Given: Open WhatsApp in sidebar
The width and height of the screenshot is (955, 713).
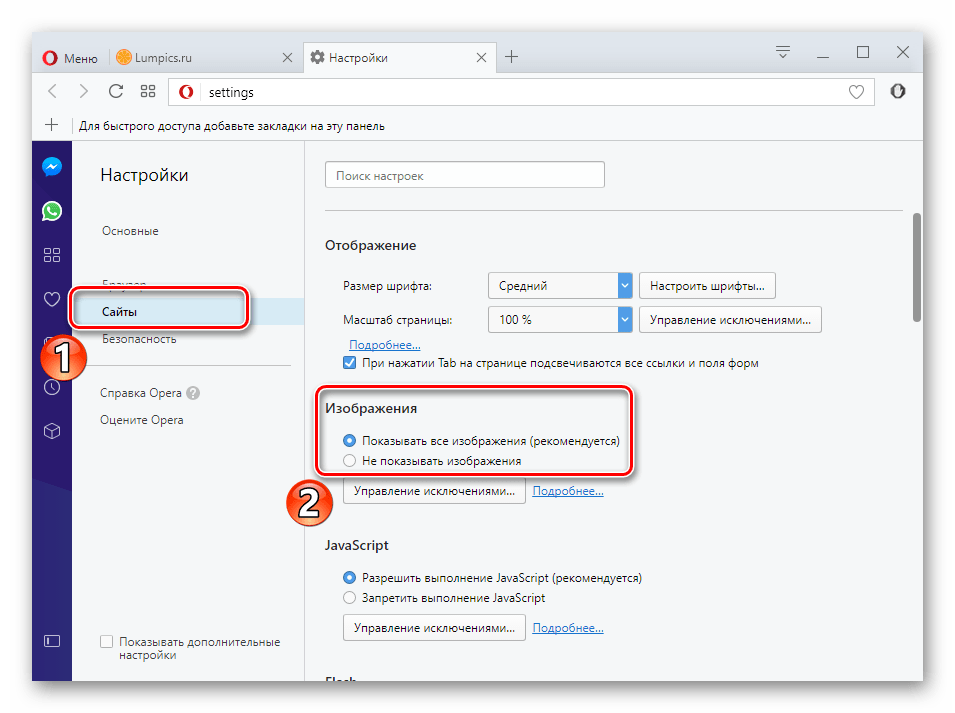Looking at the screenshot, I should [x=52, y=211].
